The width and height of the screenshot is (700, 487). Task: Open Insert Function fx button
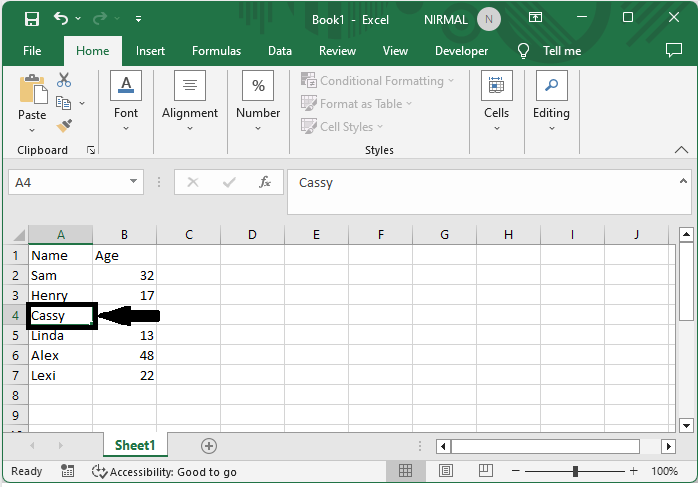(265, 182)
